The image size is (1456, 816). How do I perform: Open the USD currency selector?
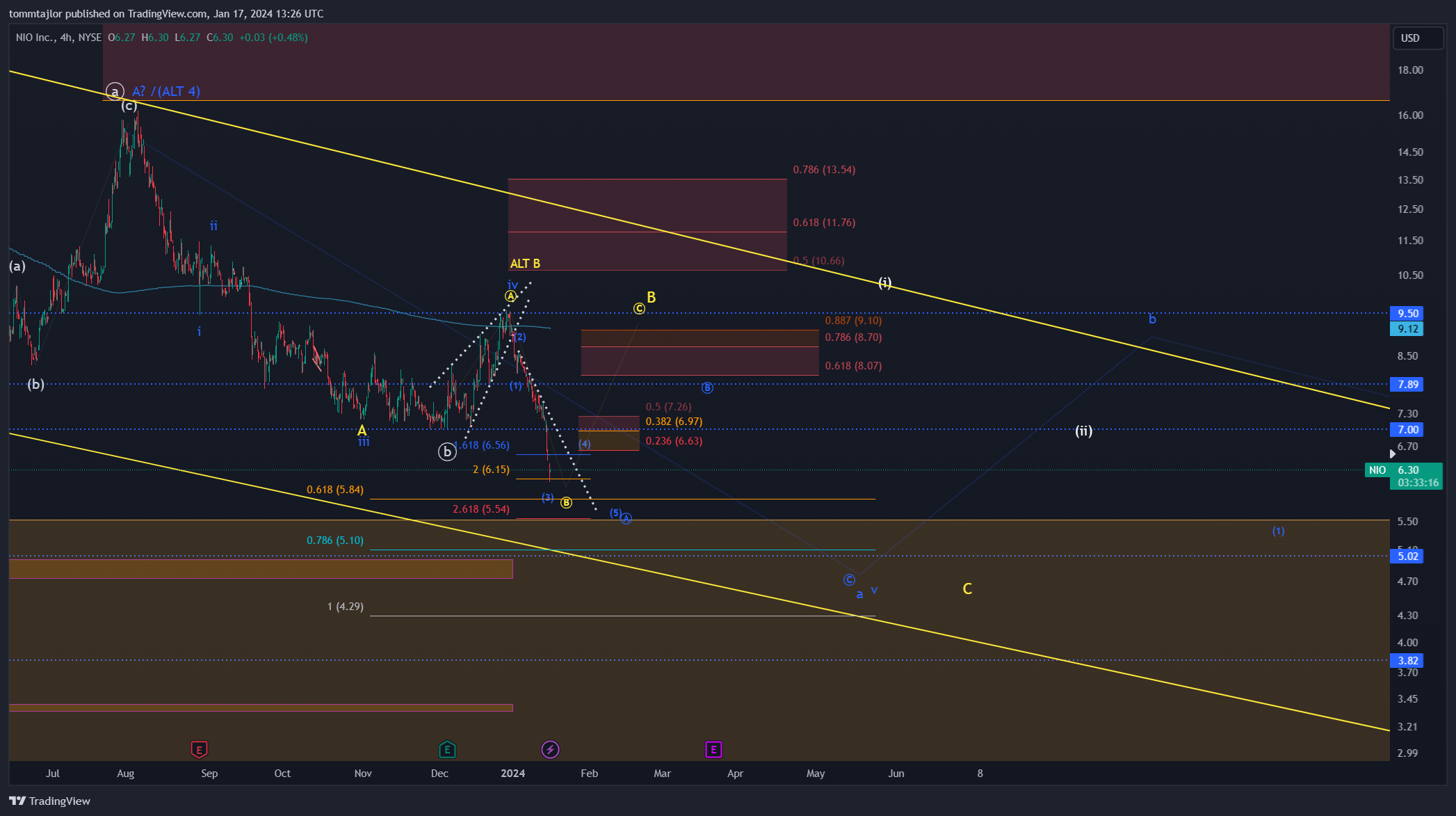coord(1418,38)
